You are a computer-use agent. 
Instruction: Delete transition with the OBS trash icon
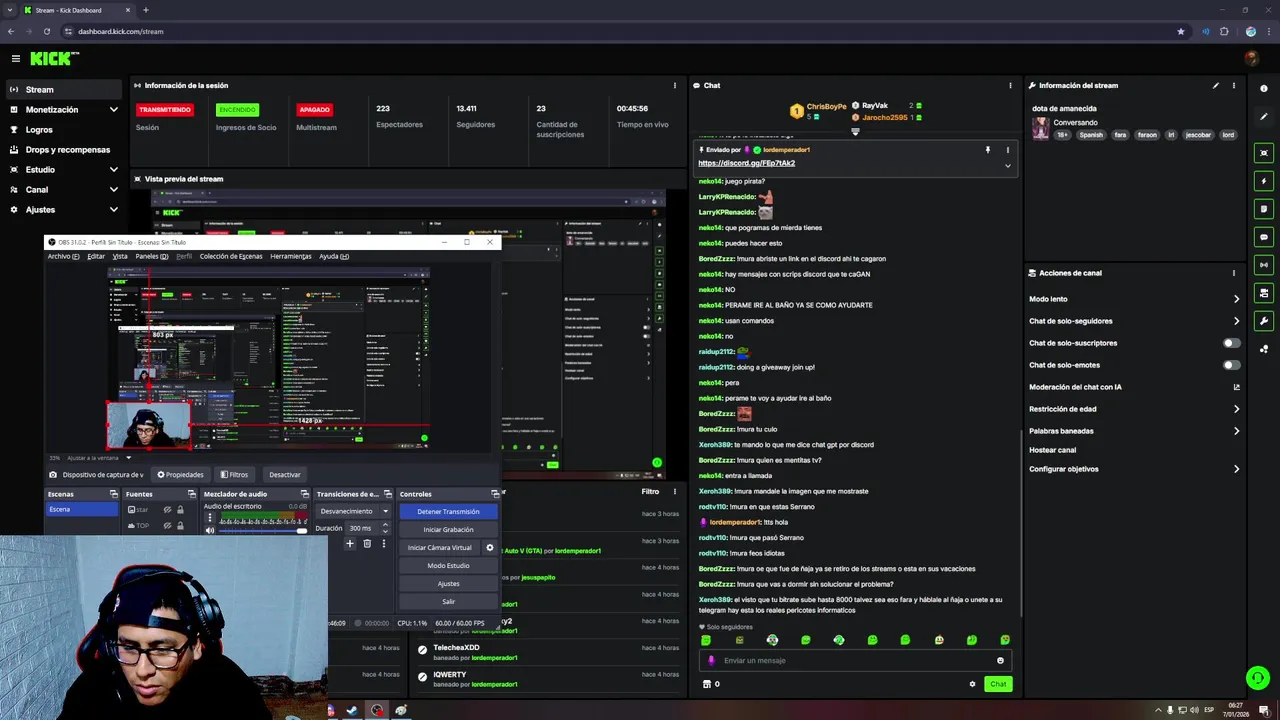pyautogui.click(x=367, y=544)
